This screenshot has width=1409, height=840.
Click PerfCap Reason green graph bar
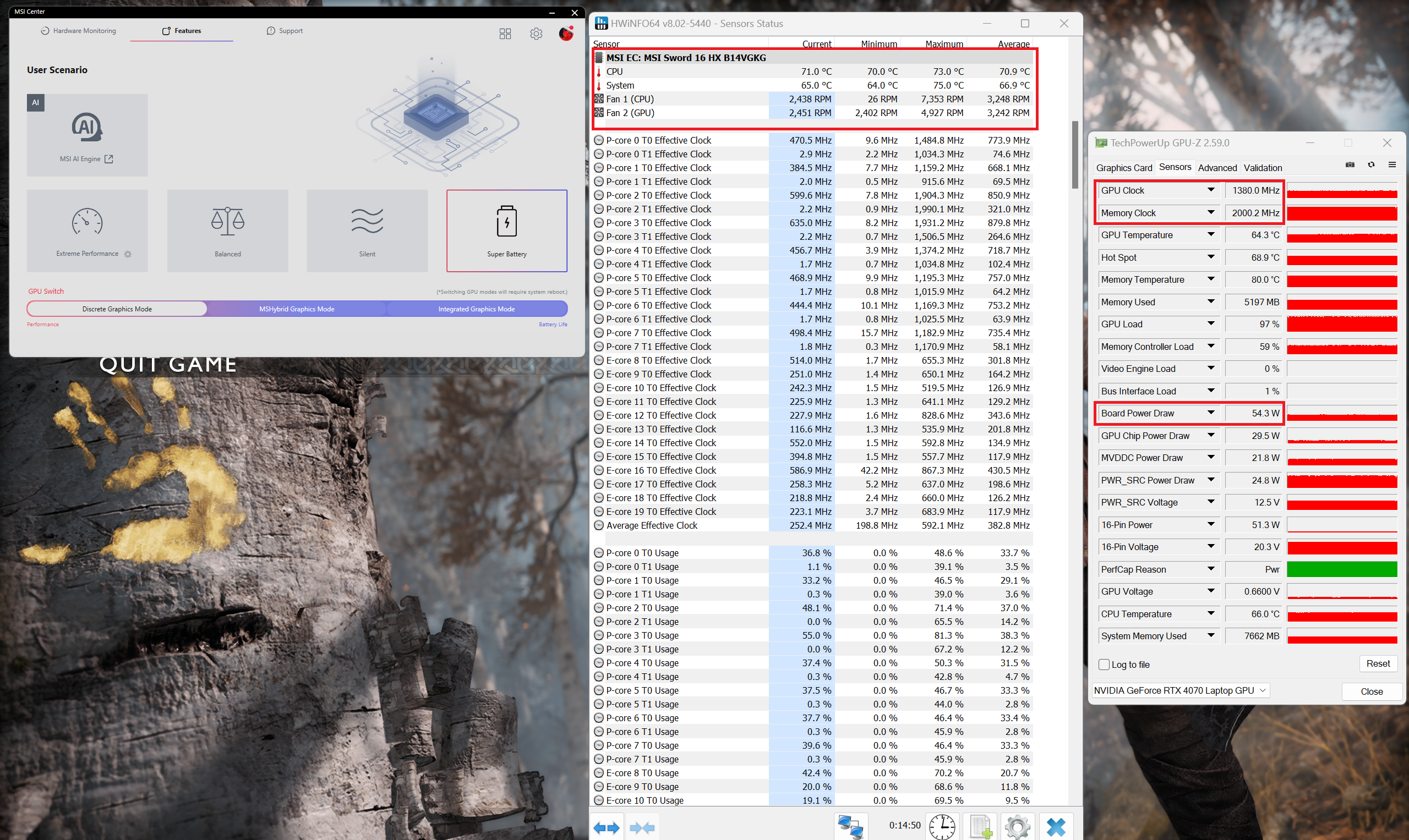click(x=1342, y=569)
